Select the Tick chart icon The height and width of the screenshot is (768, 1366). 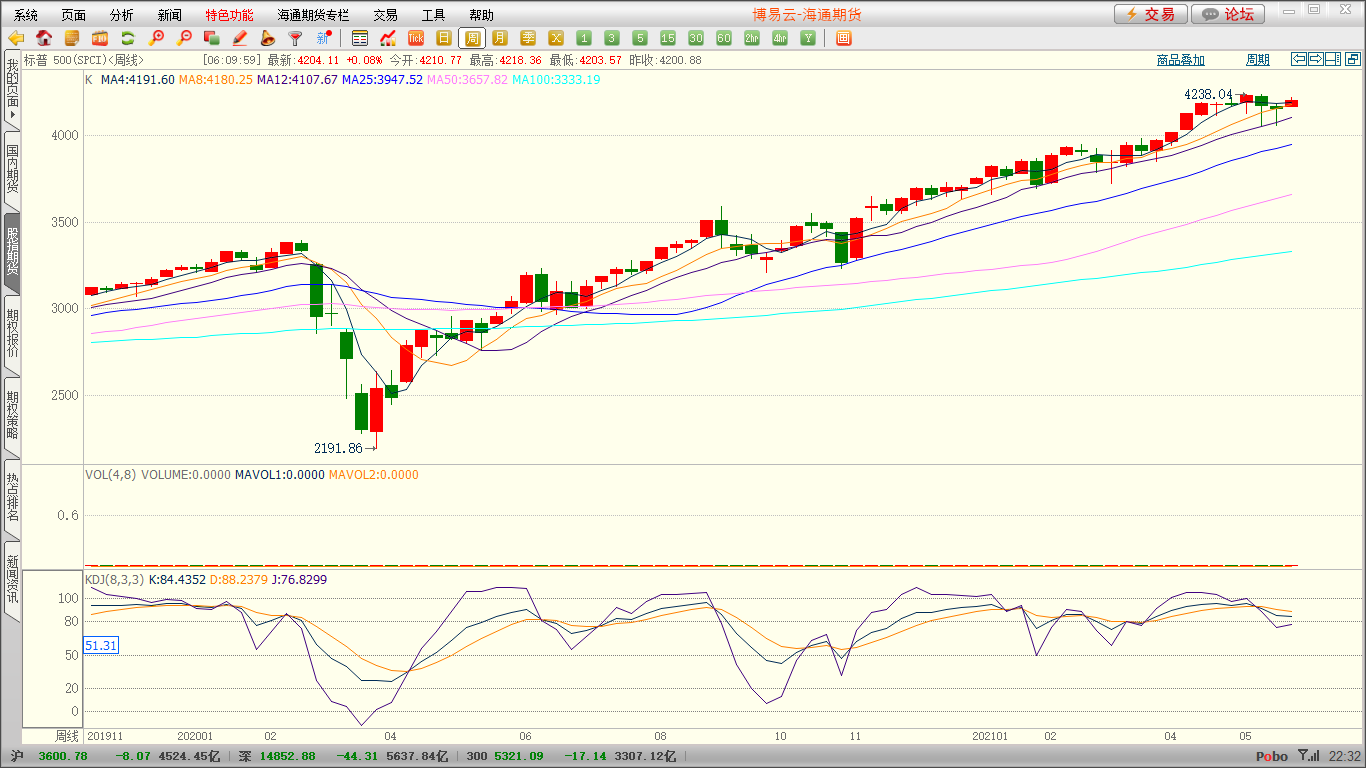click(416, 38)
